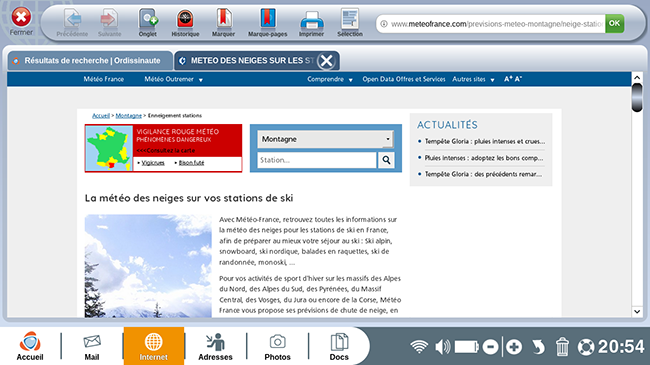This screenshot has height=365, width=650.
Task: Zoom in with the plus icon
Action: (x=514, y=347)
